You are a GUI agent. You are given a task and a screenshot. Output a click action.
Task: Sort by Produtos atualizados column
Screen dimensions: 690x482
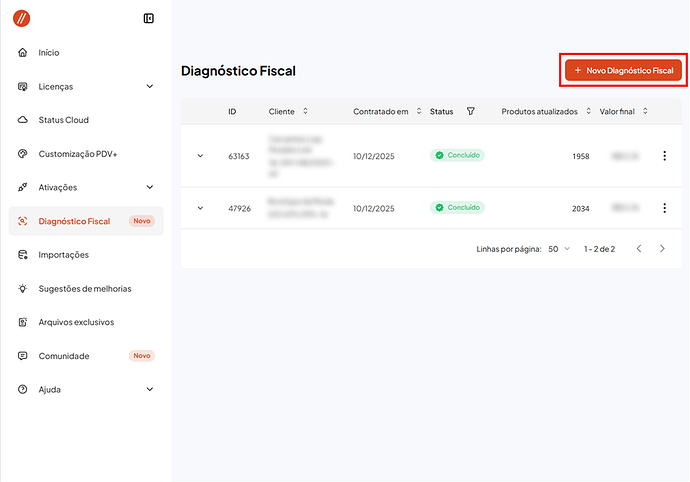pos(589,111)
